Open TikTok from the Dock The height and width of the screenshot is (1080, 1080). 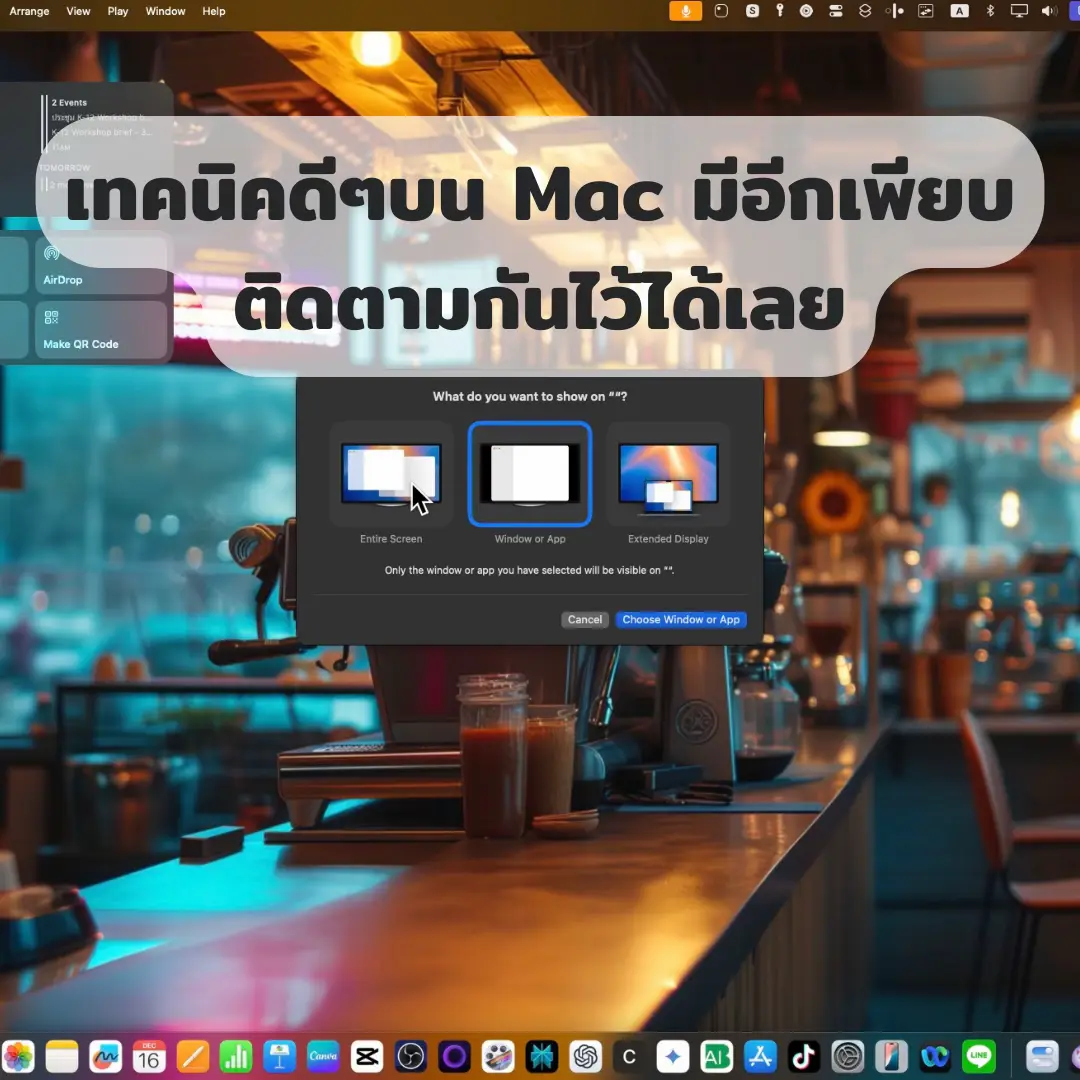click(x=804, y=1056)
